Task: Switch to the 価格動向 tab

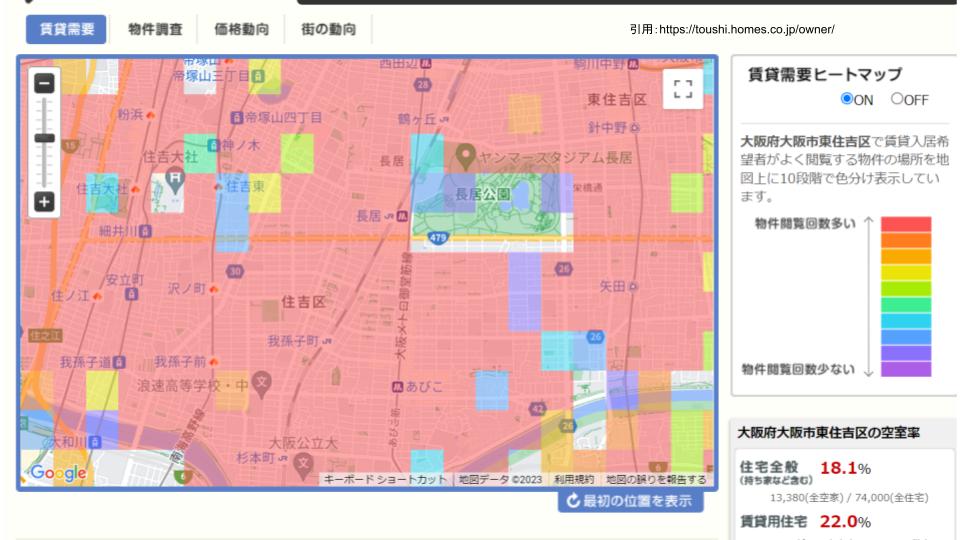Action: (x=241, y=29)
